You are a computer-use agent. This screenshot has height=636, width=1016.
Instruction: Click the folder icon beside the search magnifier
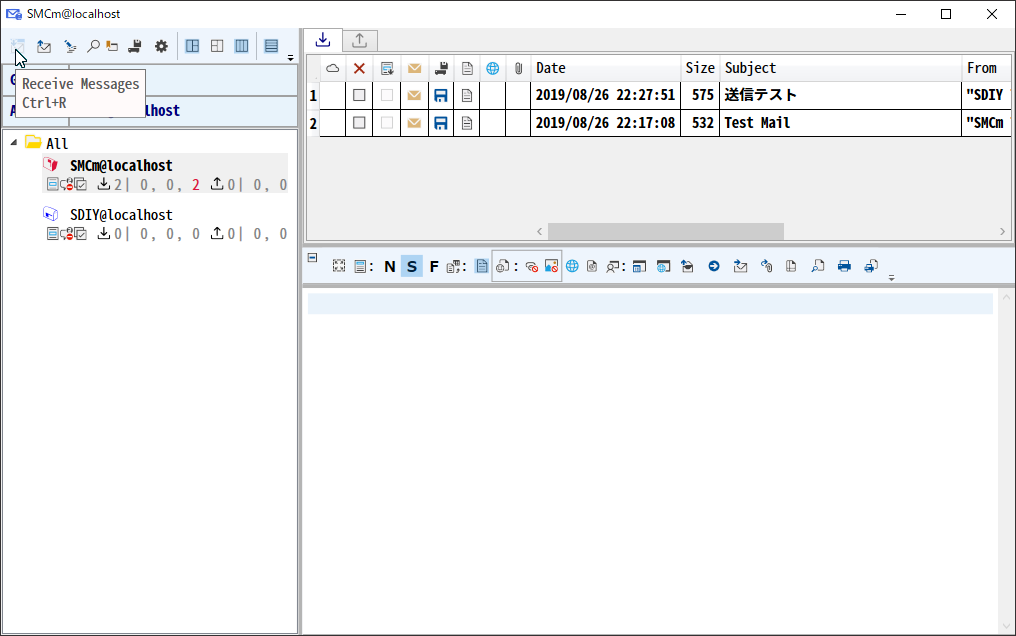112,46
